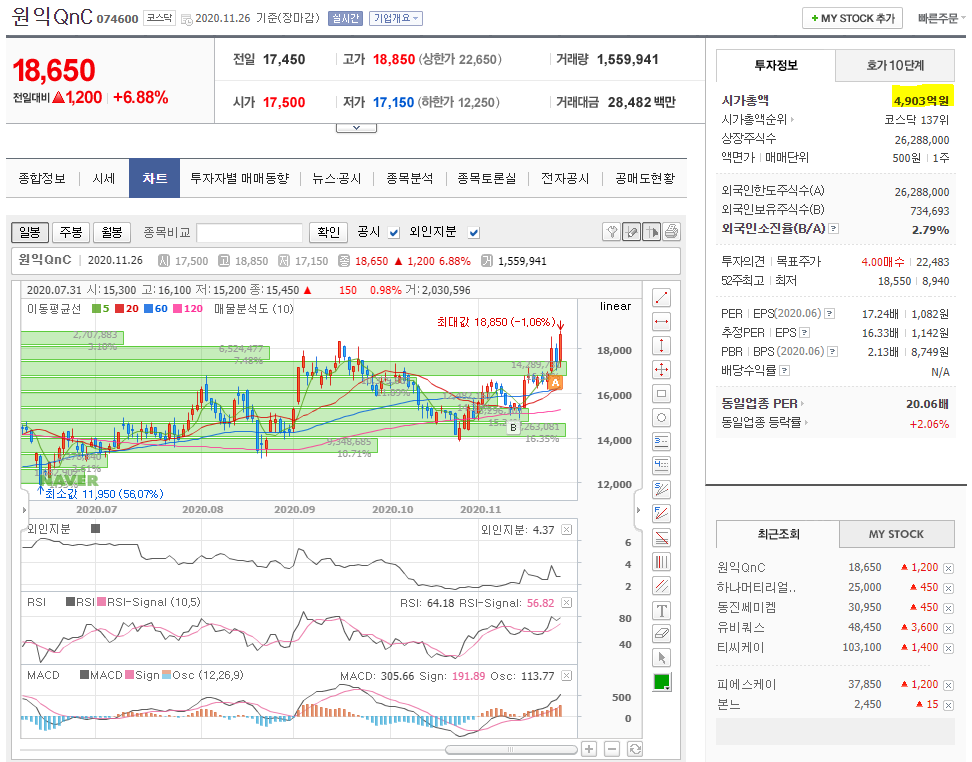Toggle the 외인지분 checkbox
The image size is (972, 762).
tap(474, 233)
